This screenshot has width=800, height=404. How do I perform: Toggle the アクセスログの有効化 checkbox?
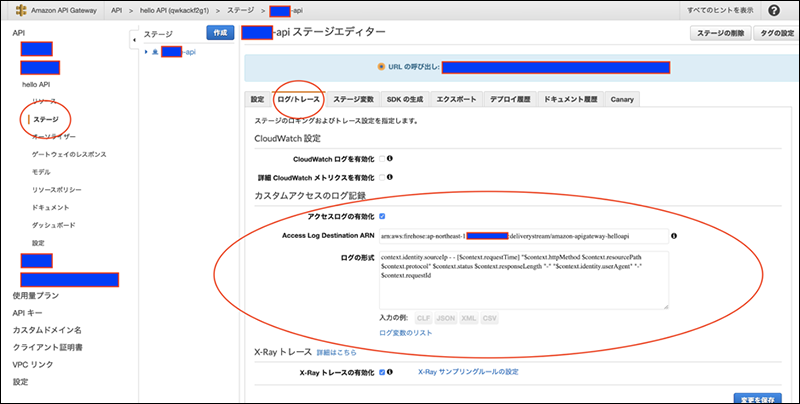382,216
